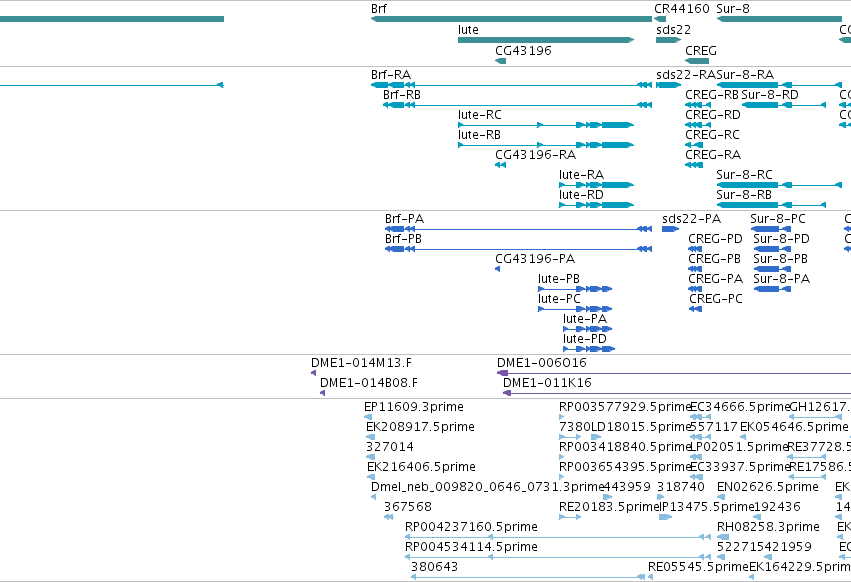Click the DME1-014M13.F clone label
The width and height of the screenshot is (851, 582).
(361, 363)
